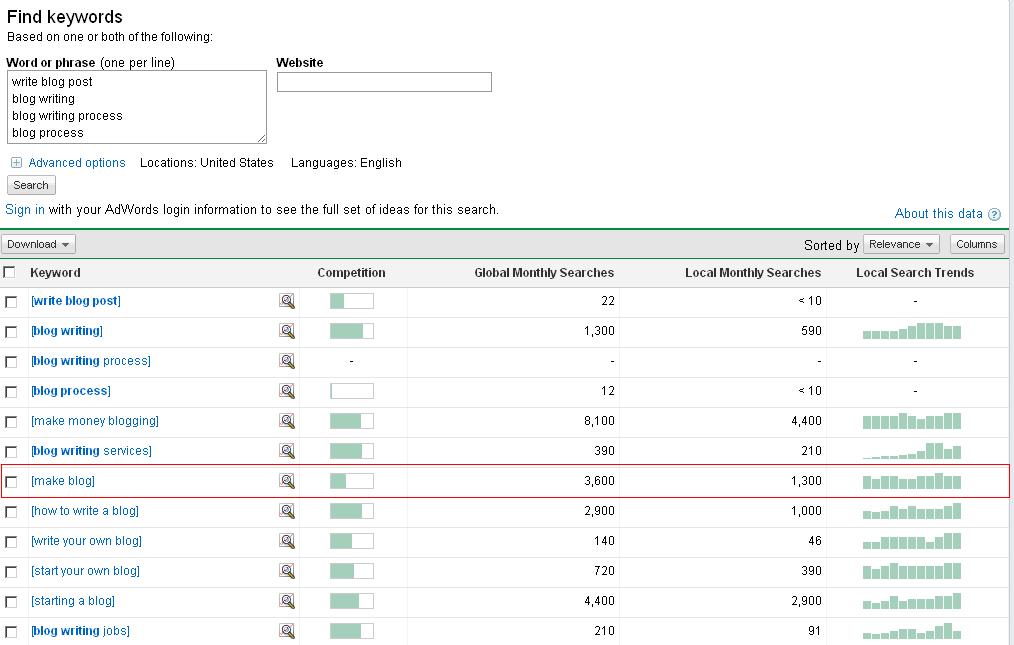Click magnifier icon beside 'write blog post'
This screenshot has width=1014, height=645.
pyautogui.click(x=287, y=301)
